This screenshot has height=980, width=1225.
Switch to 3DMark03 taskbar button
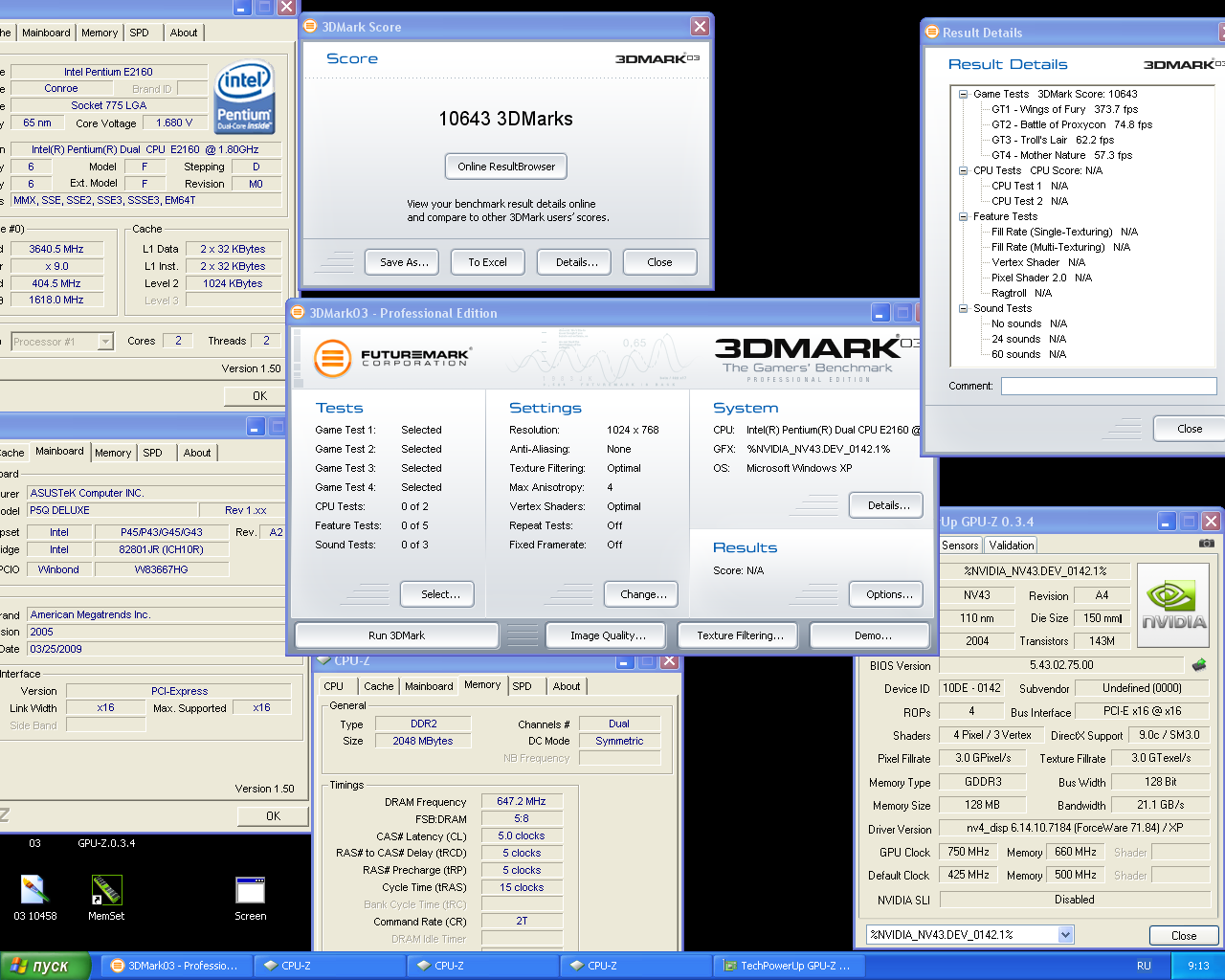tap(176, 966)
